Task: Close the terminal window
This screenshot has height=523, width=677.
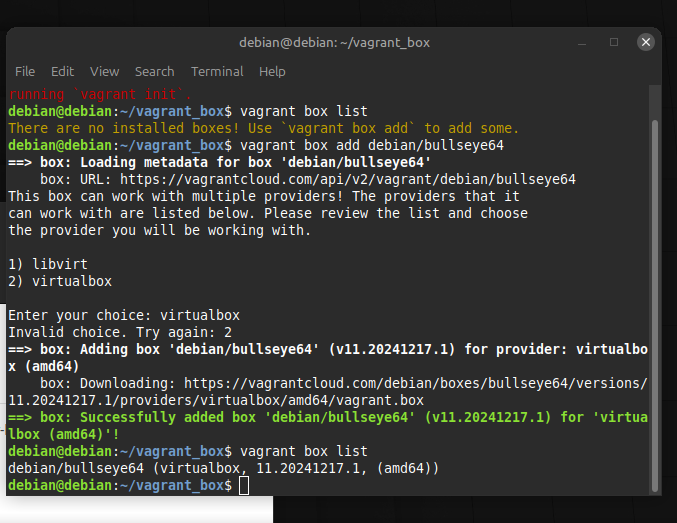Action: [646, 42]
